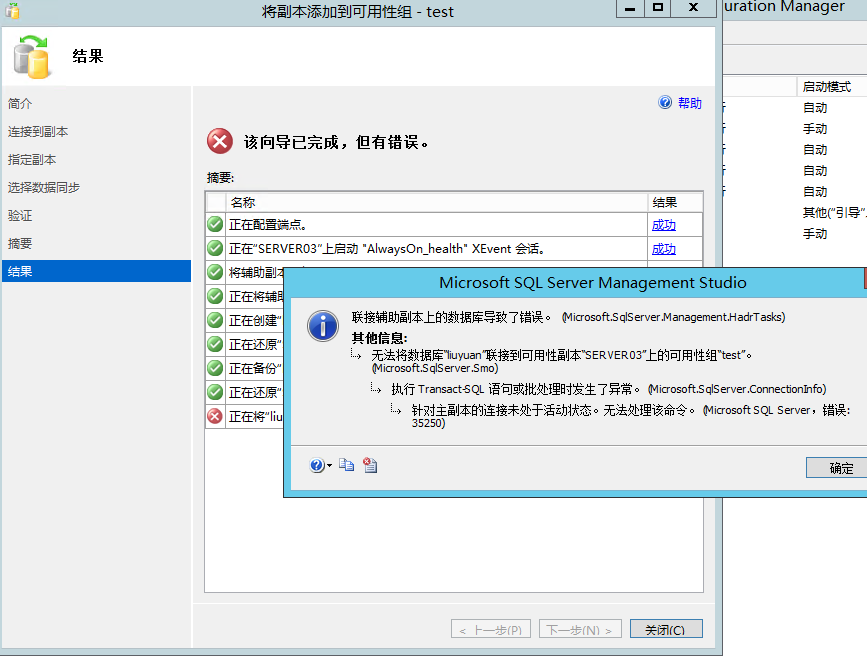
Task: Open the 帮助 help link
Action: (690, 103)
